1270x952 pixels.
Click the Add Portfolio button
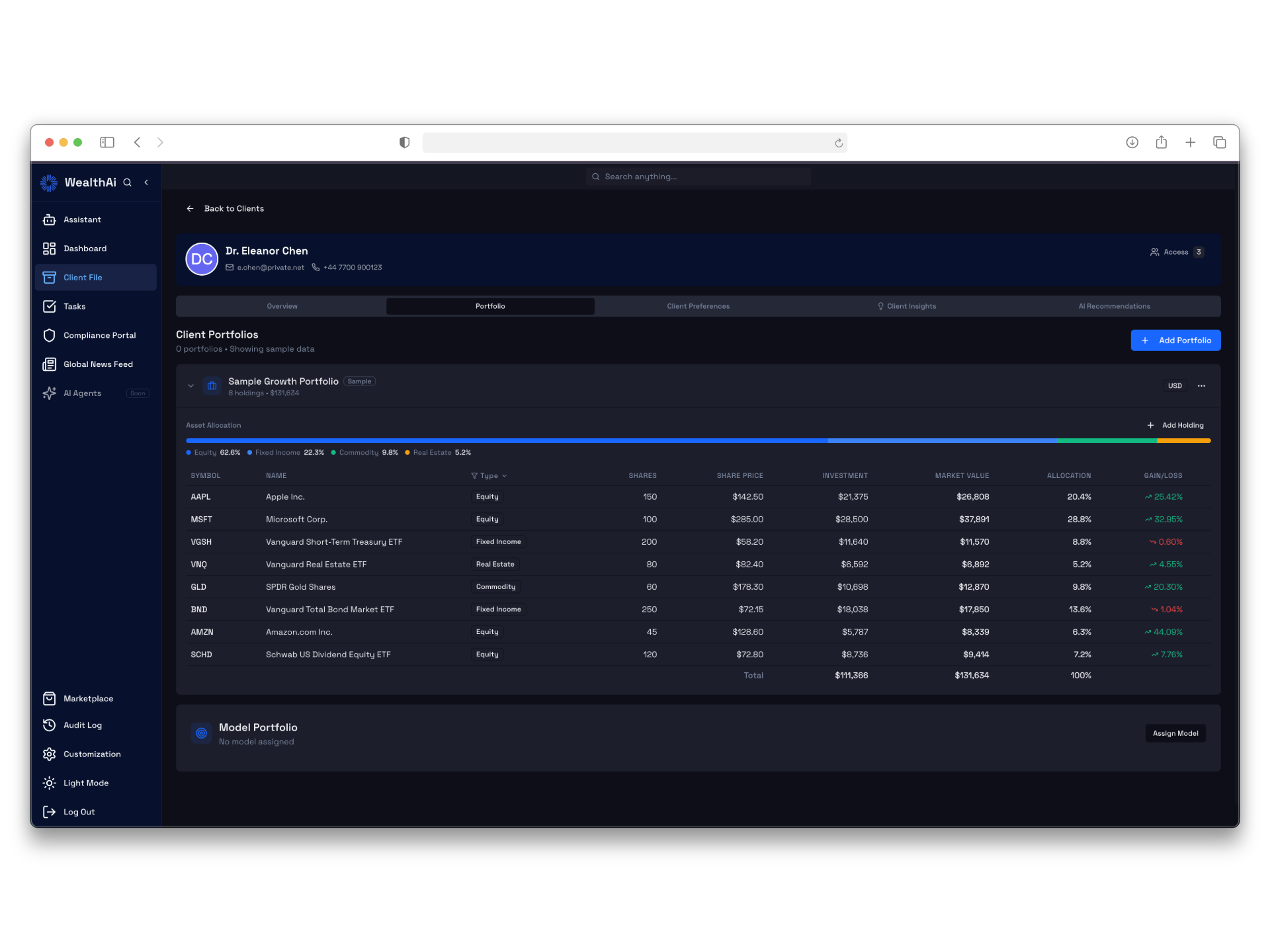tap(1175, 340)
